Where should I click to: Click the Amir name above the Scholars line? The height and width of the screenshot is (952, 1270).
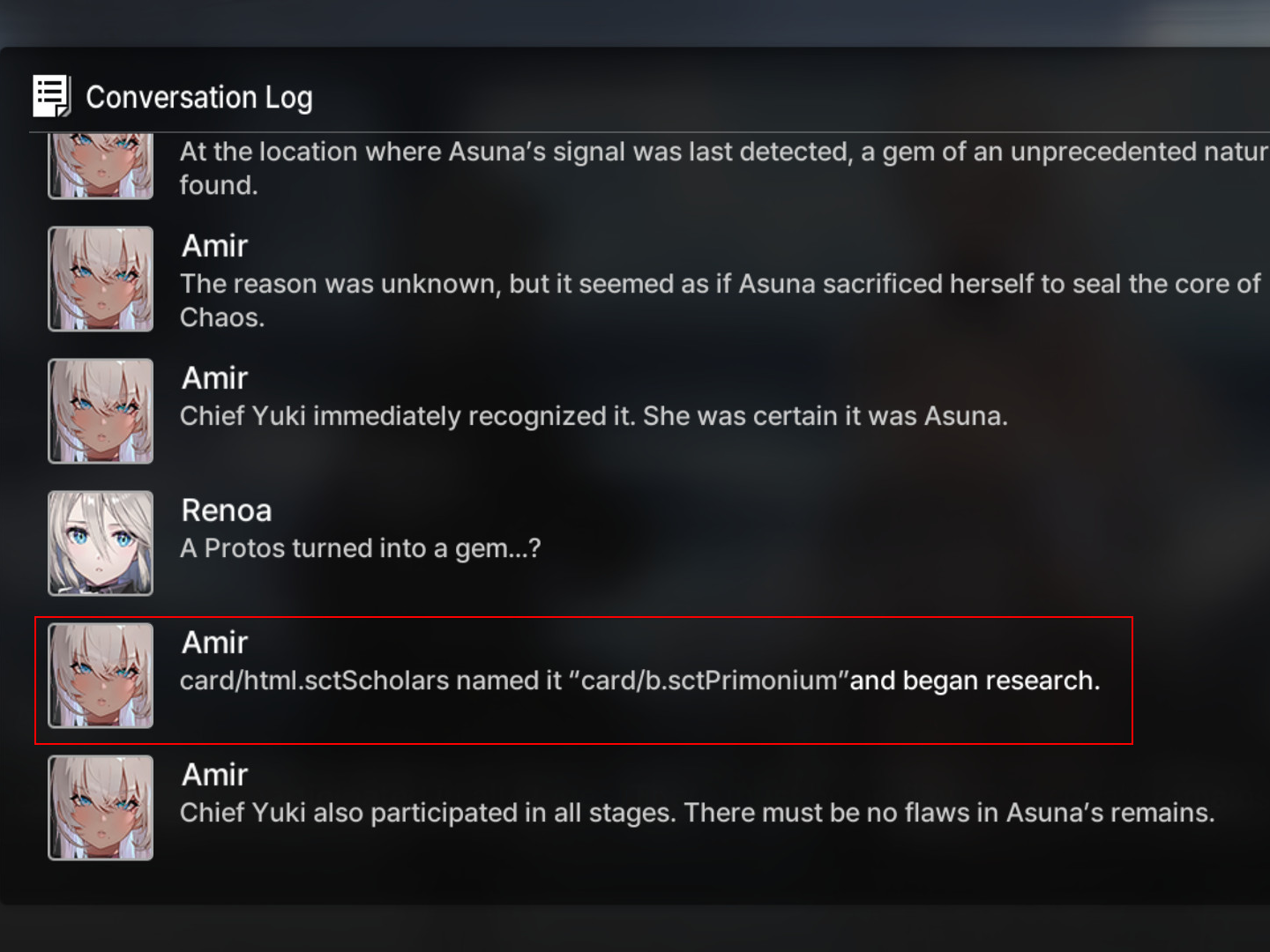pos(214,643)
